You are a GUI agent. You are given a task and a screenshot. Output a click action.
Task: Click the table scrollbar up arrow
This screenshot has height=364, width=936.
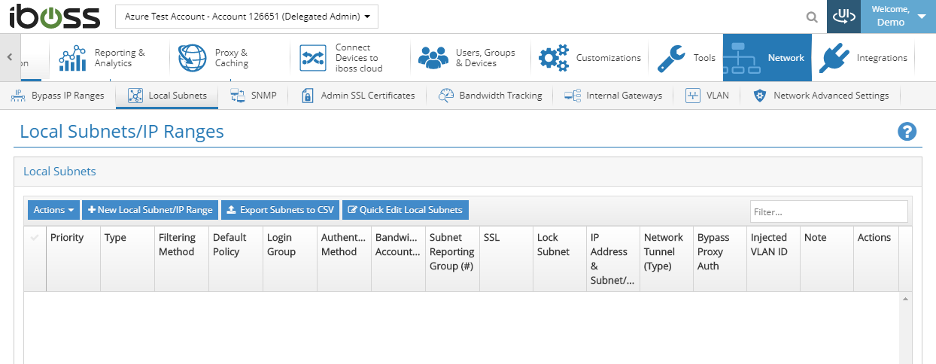[905, 298]
